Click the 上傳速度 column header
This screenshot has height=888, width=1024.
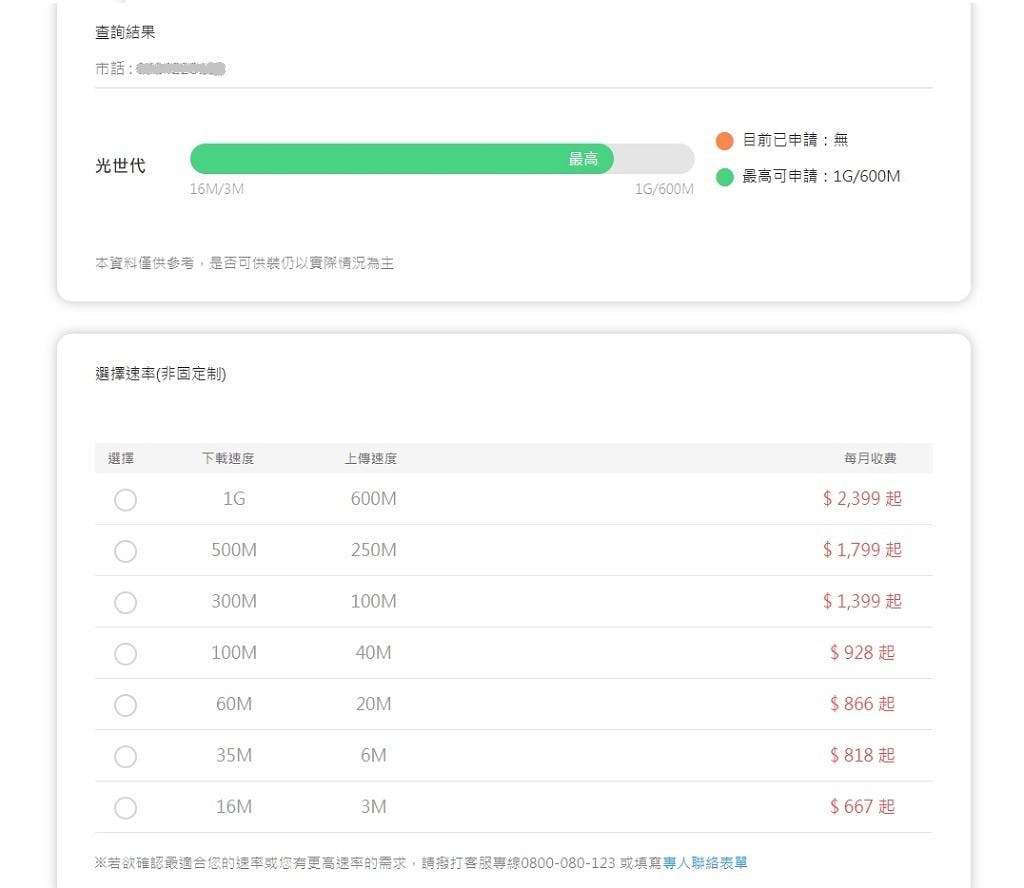pos(371,458)
